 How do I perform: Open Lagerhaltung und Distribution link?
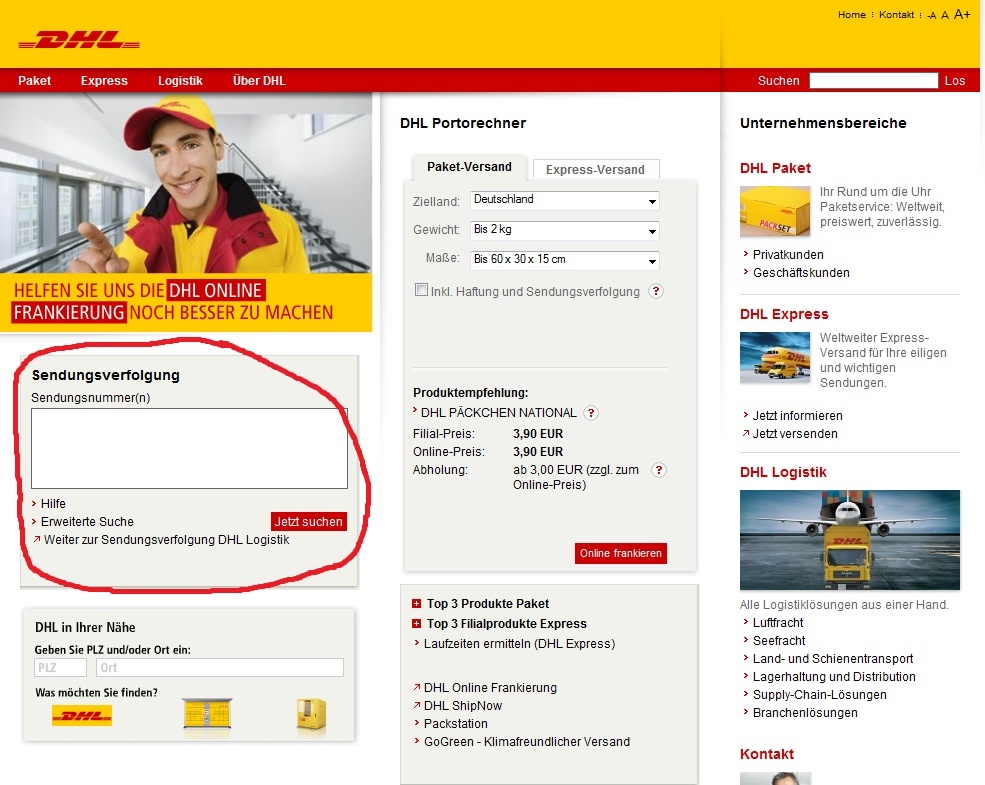click(834, 677)
